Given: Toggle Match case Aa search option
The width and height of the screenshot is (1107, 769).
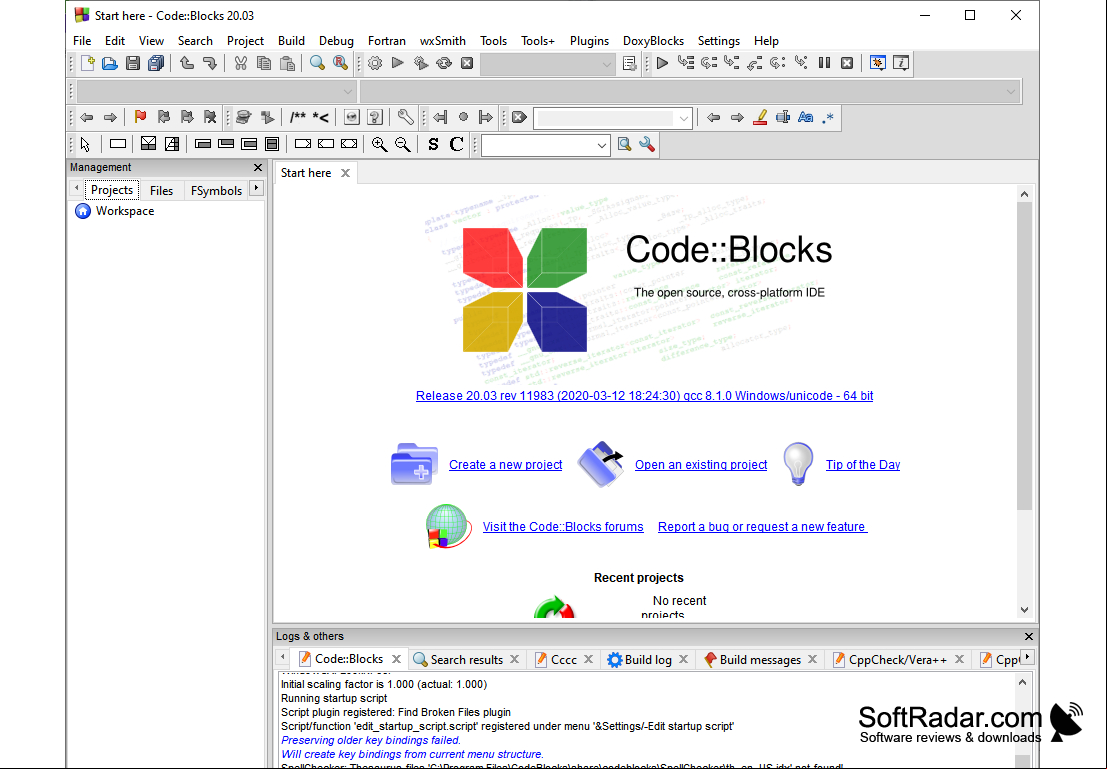Looking at the screenshot, I should 806,117.
